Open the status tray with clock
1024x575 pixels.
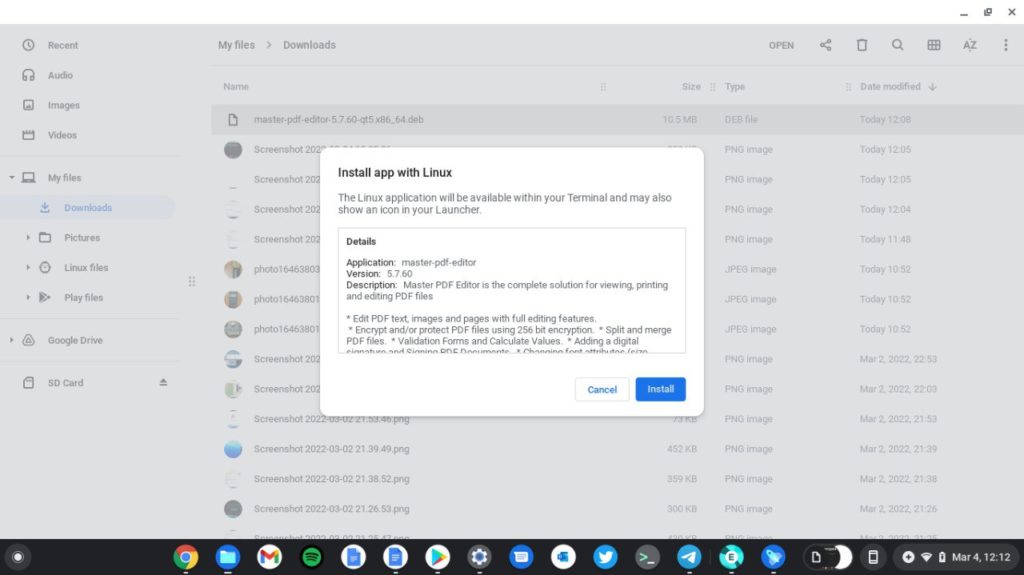pos(955,557)
